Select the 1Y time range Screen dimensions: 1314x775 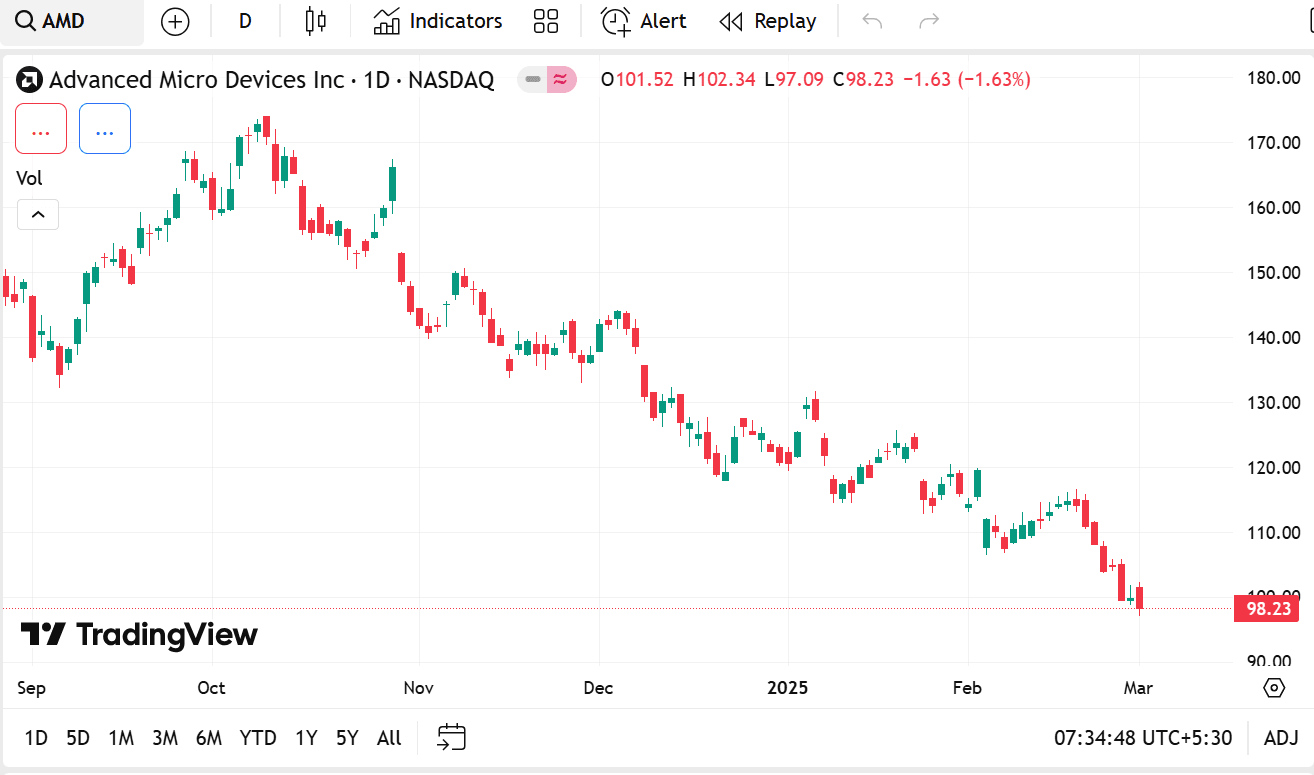point(306,739)
